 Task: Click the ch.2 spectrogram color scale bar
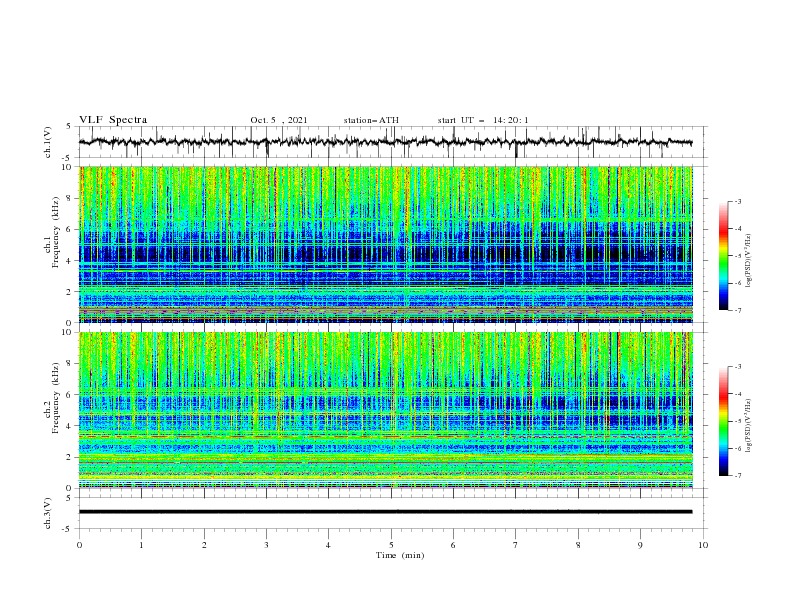(x=723, y=421)
